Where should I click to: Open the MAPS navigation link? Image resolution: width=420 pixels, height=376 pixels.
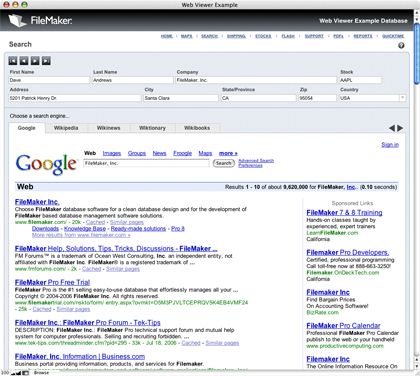(187, 36)
